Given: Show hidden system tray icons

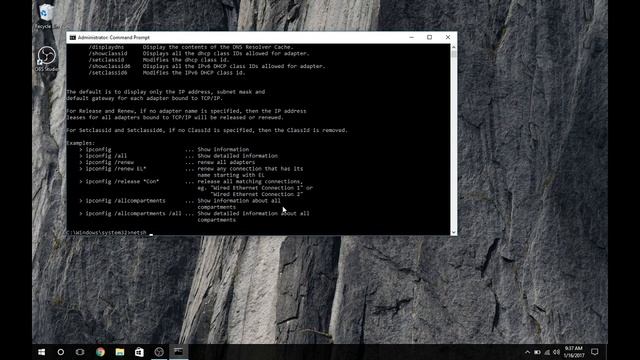Looking at the screenshot, I should [x=527, y=352].
